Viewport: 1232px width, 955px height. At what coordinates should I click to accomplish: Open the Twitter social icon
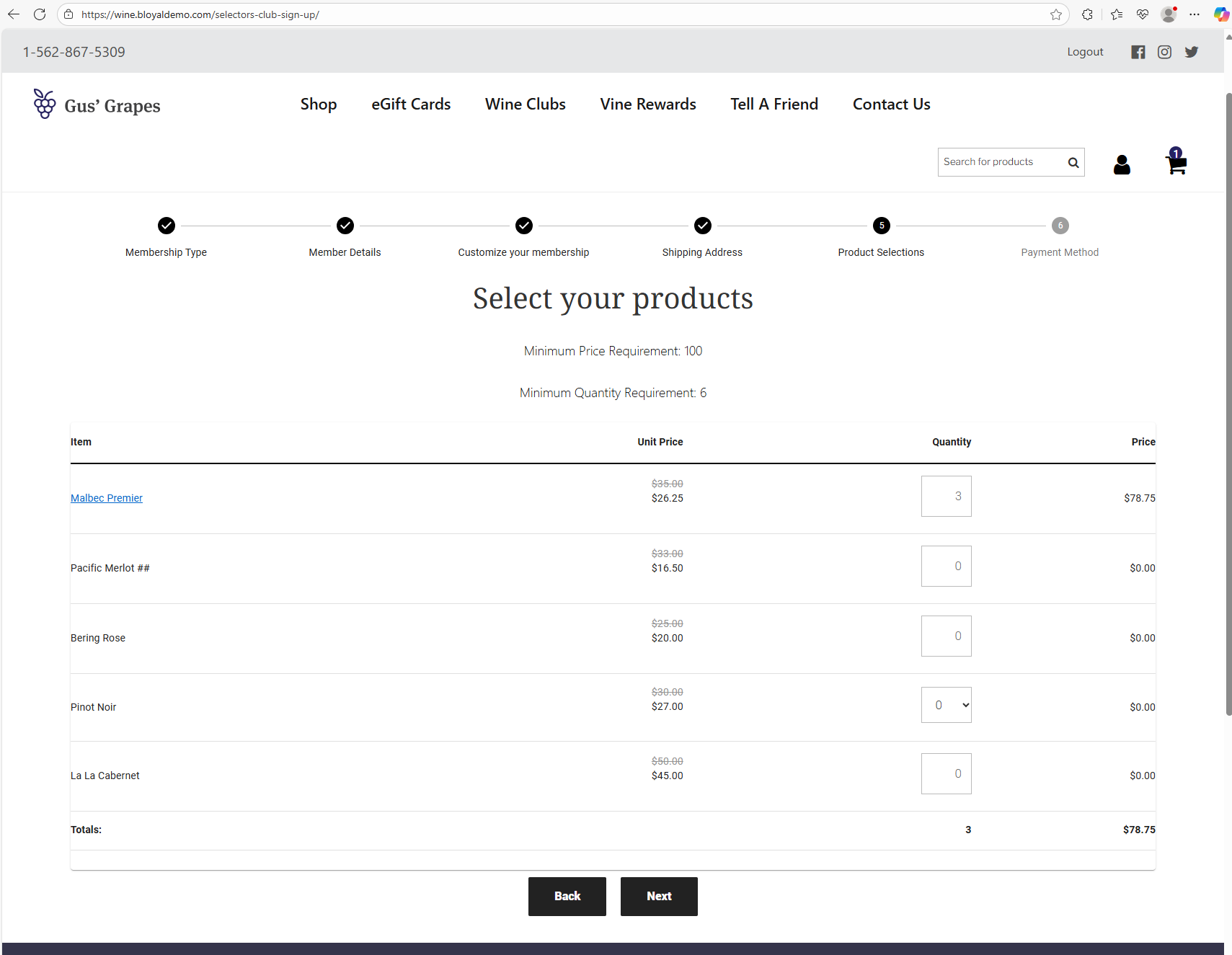(1191, 52)
